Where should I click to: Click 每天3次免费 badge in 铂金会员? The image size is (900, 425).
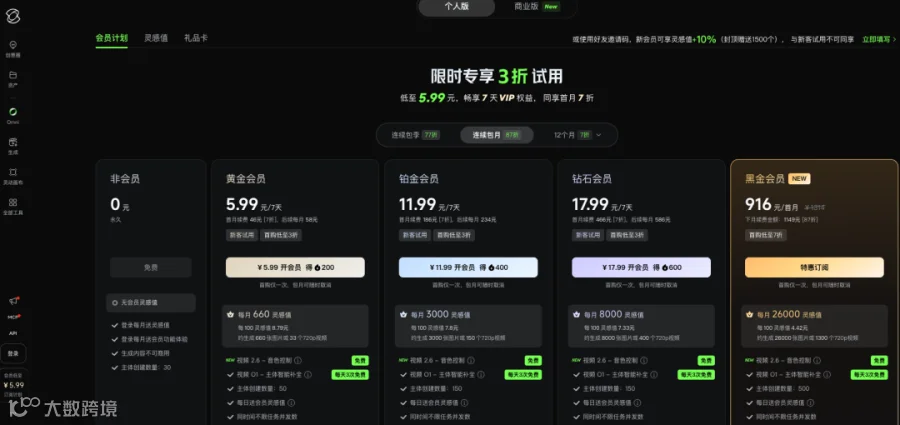[x=523, y=375]
